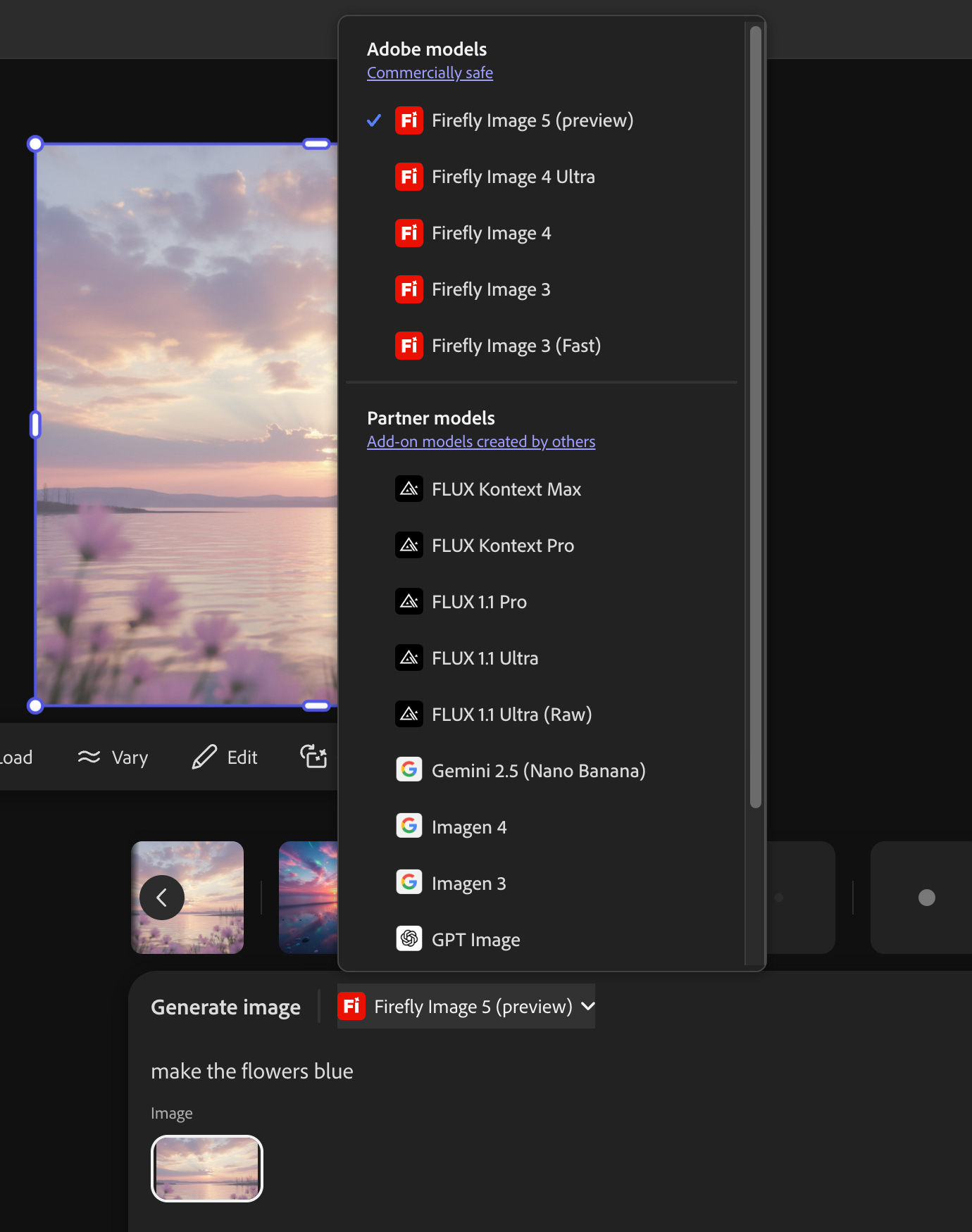The height and width of the screenshot is (1232, 972).
Task: Click the generative expand icon beside Edit
Action: coord(313,757)
